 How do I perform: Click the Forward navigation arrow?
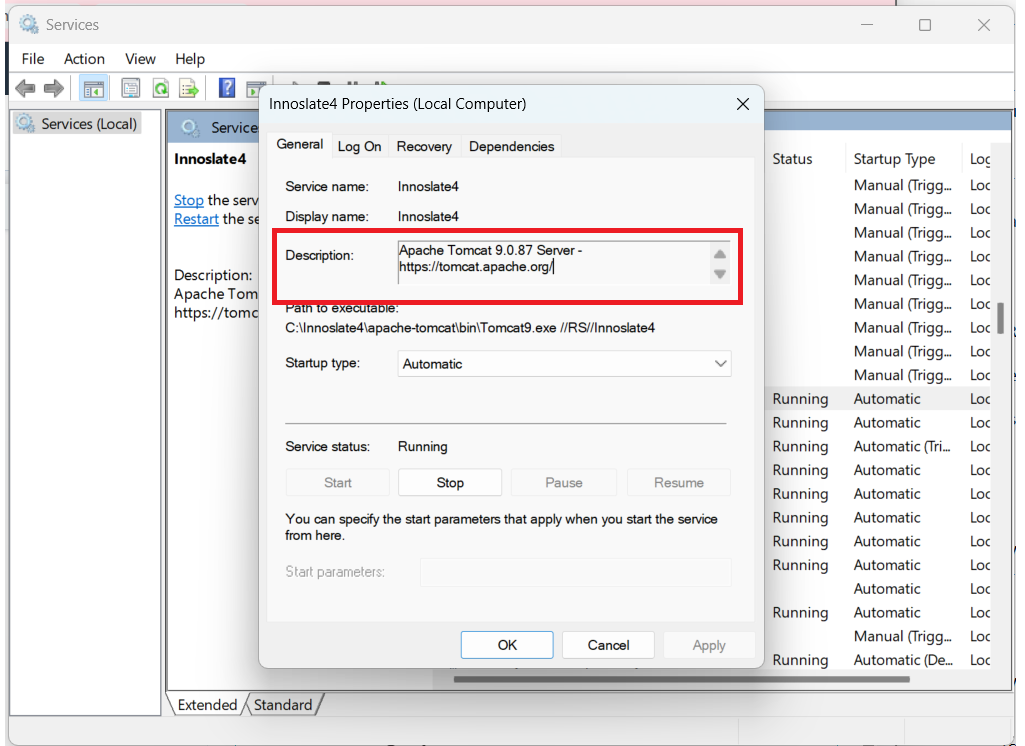(x=53, y=88)
